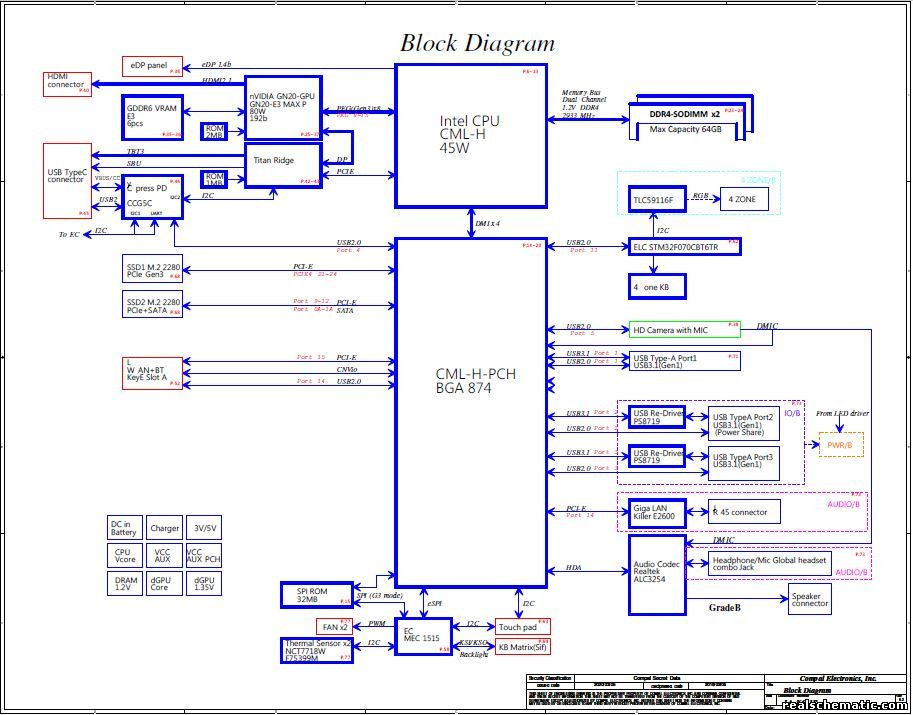Select the SPI ROM 32MB block
The width and height of the screenshot is (913, 715).
click(x=314, y=595)
